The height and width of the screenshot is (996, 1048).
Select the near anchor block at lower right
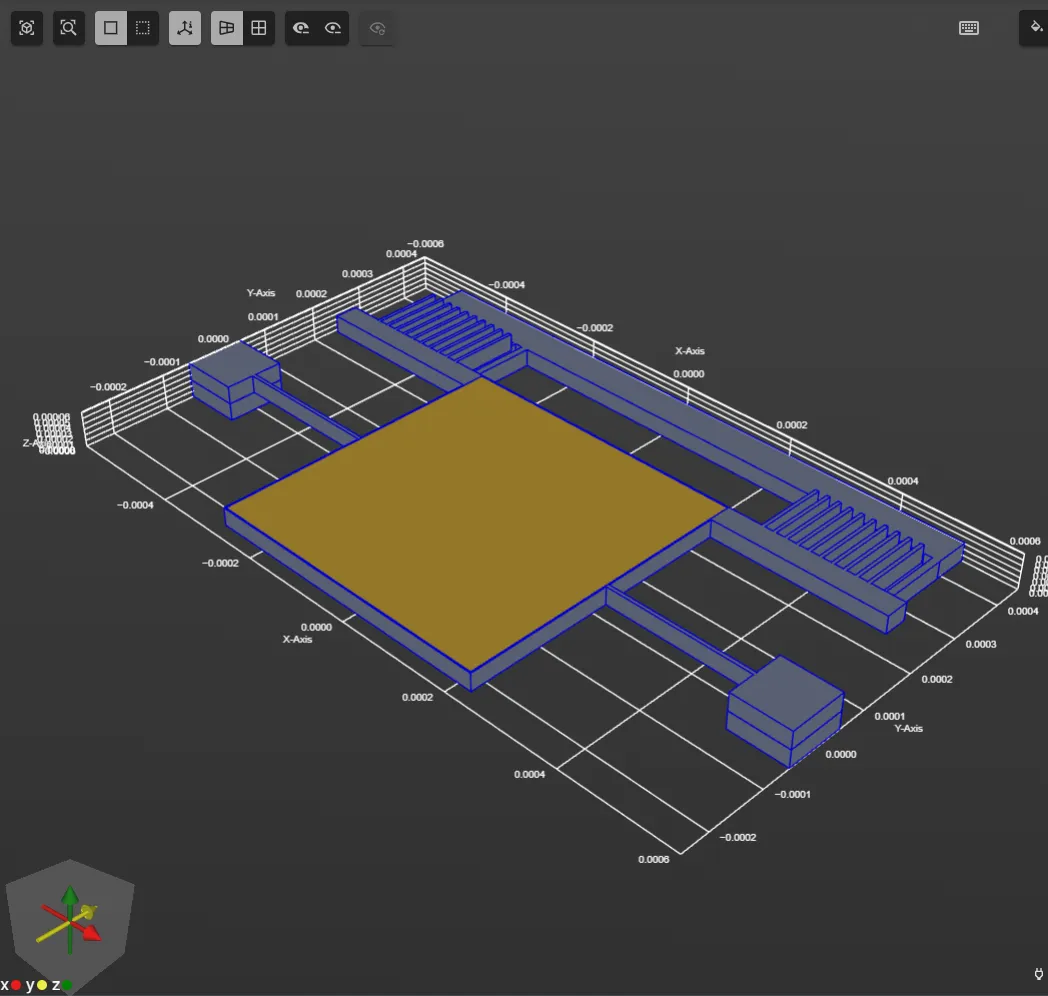tap(786, 710)
